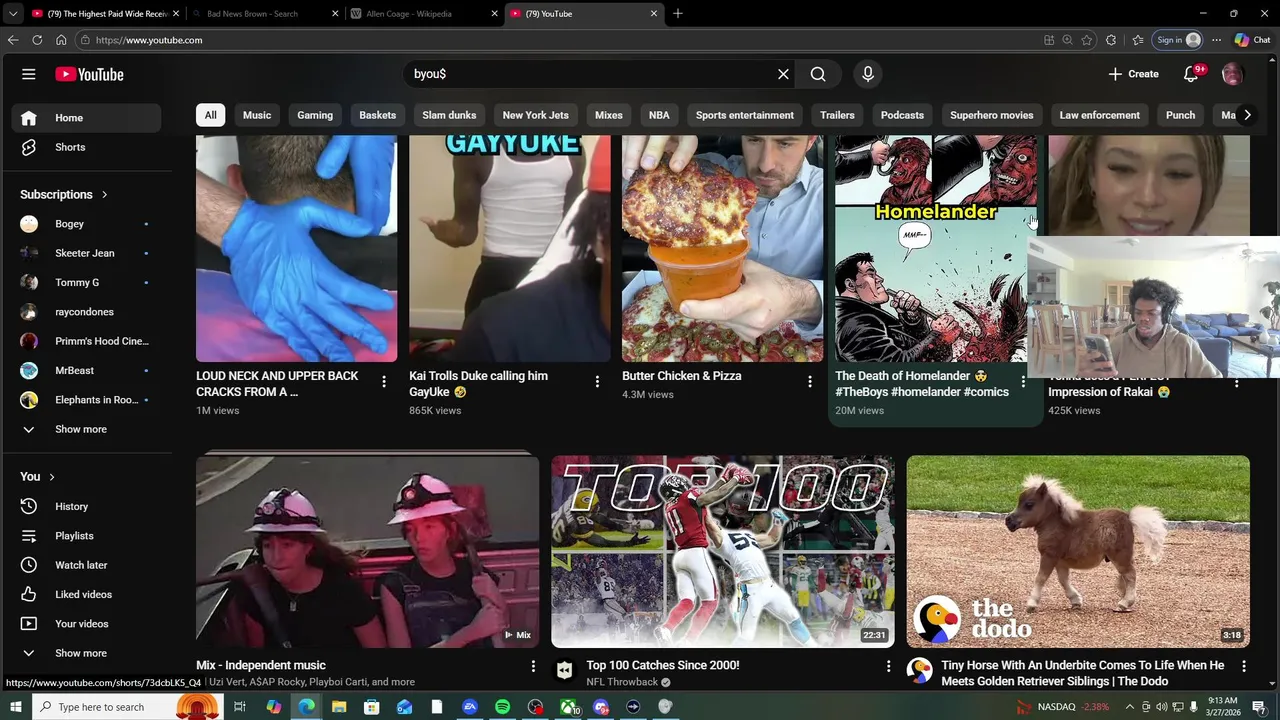1280x720 pixels.
Task: Open the Independent music mix thumbnail
Action: point(367,552)
